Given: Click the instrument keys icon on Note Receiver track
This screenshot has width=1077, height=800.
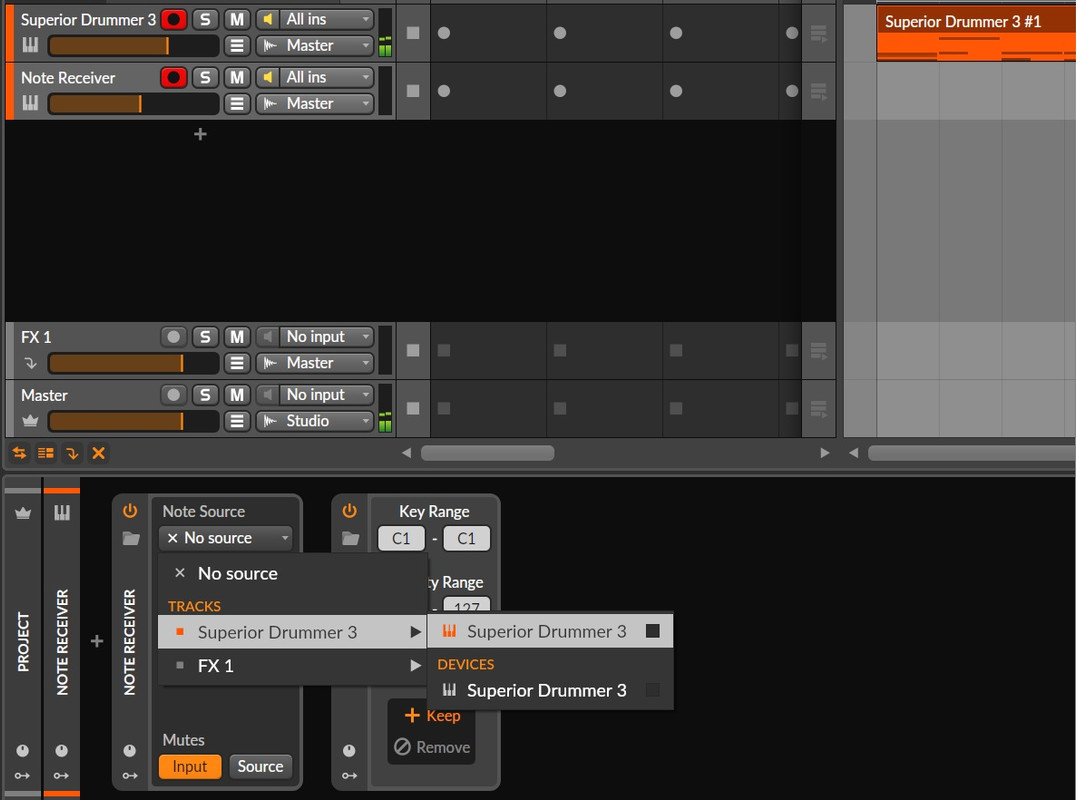Looking at the screenshot, I should pyautogui.click(x=30, y=104).
